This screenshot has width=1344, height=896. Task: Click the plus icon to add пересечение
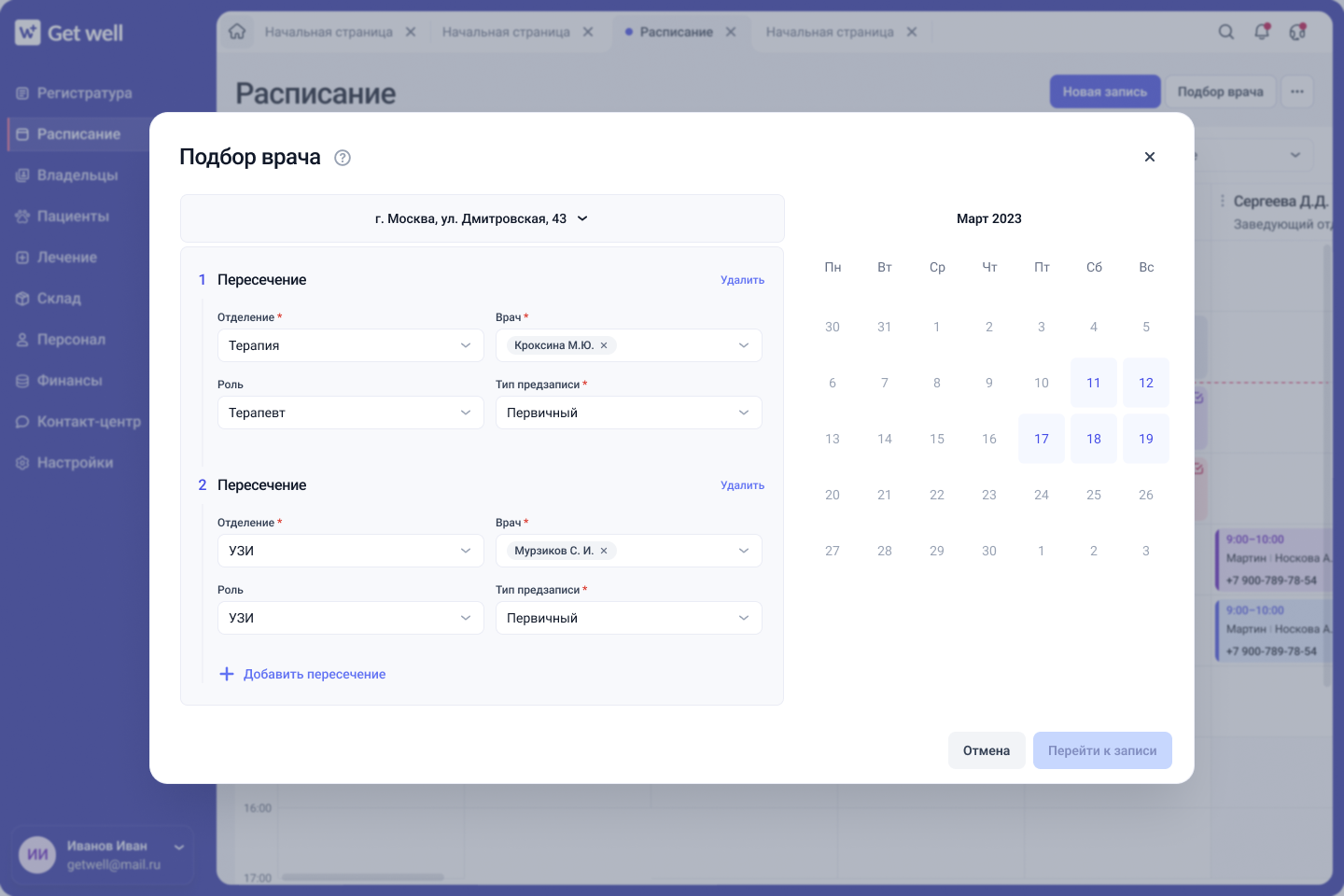pos(227,674)
